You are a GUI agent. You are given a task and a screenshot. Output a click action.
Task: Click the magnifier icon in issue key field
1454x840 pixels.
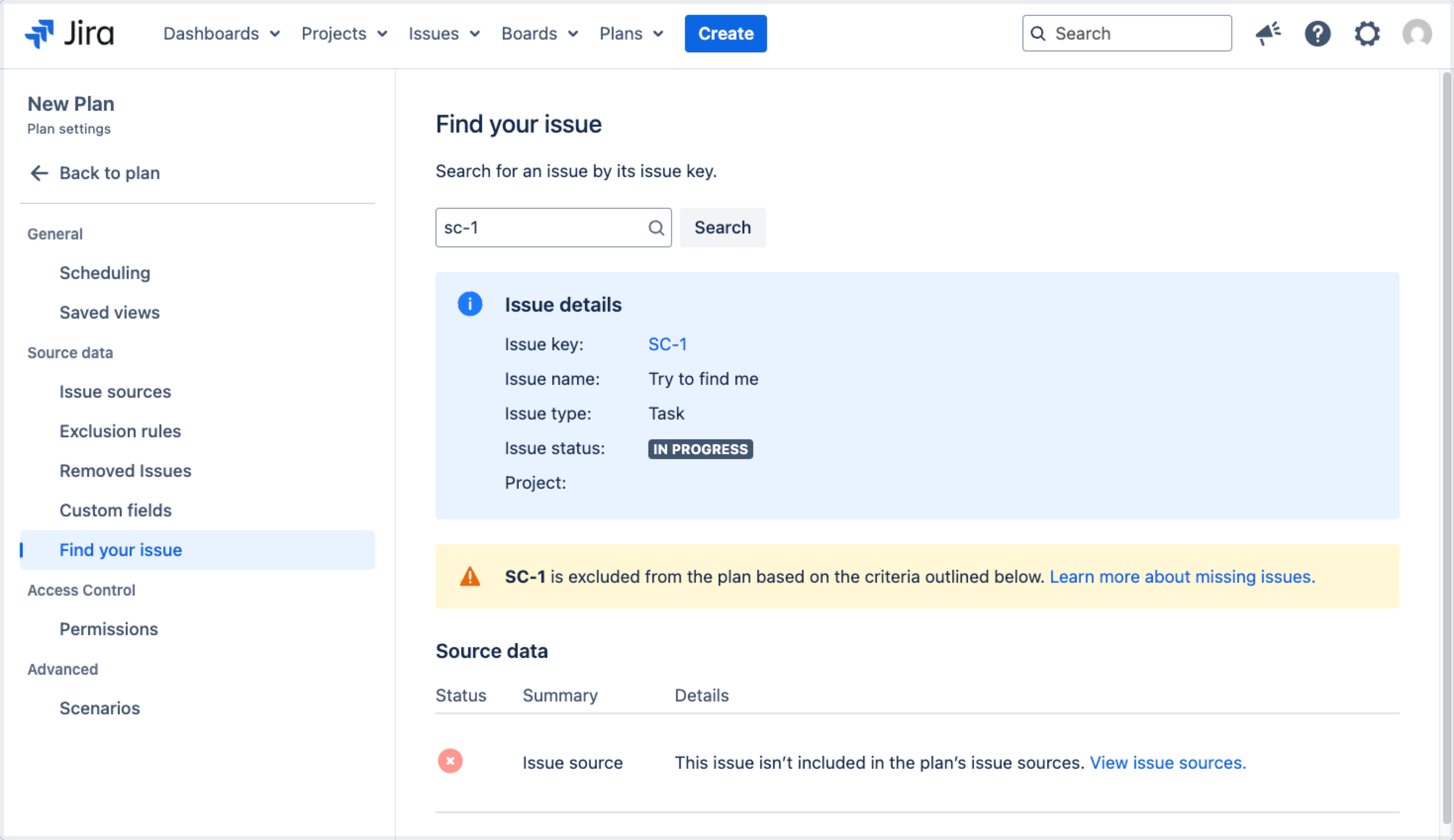pos(656,228)
